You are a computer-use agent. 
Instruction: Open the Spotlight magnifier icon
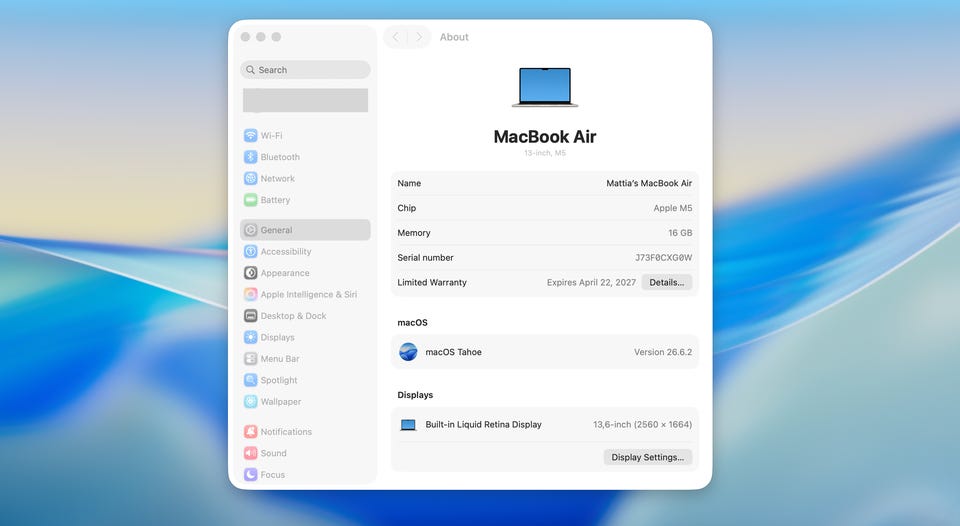tap(250, 380)
